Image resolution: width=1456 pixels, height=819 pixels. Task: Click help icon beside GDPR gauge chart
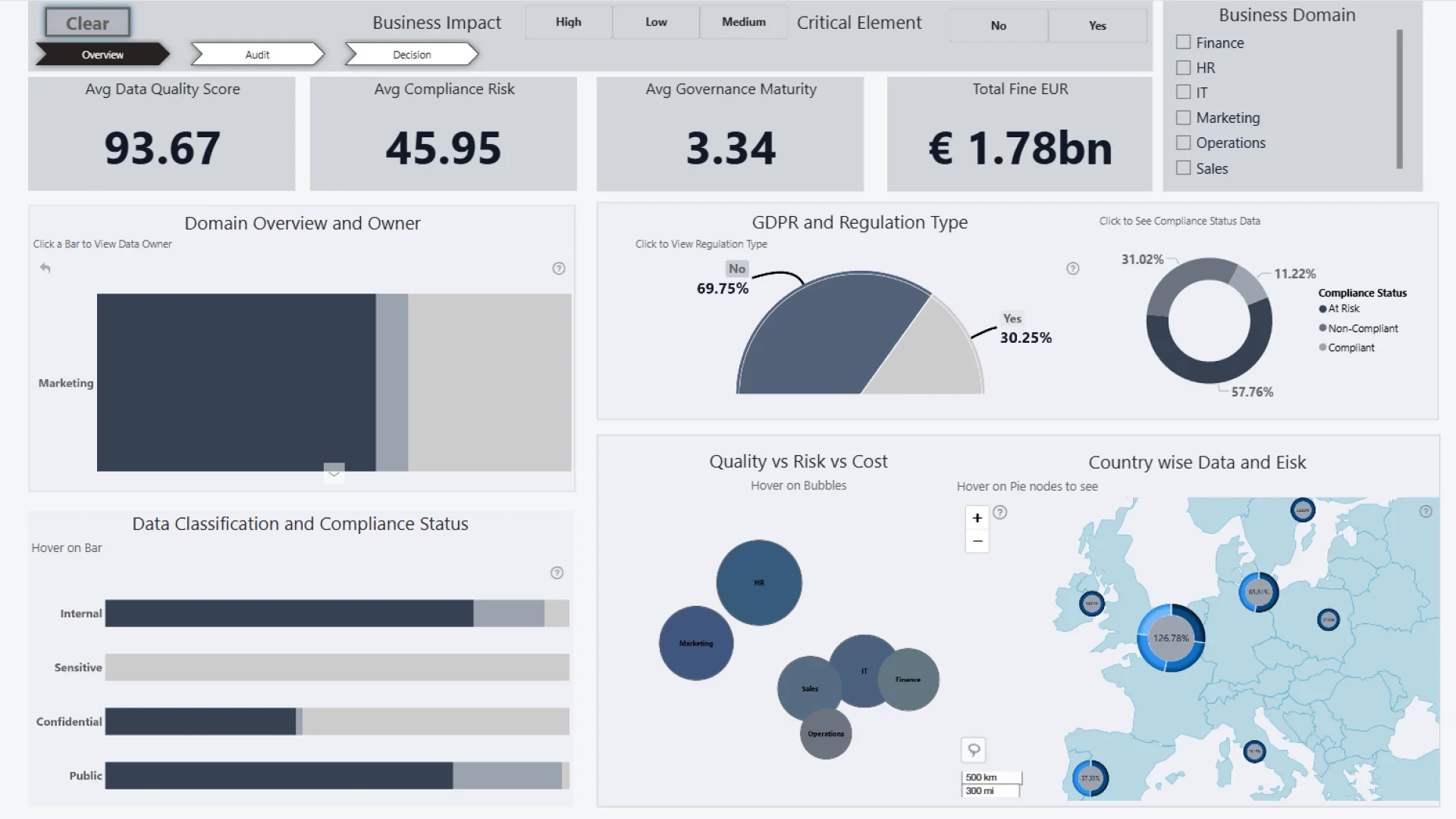coord(1073,268)
